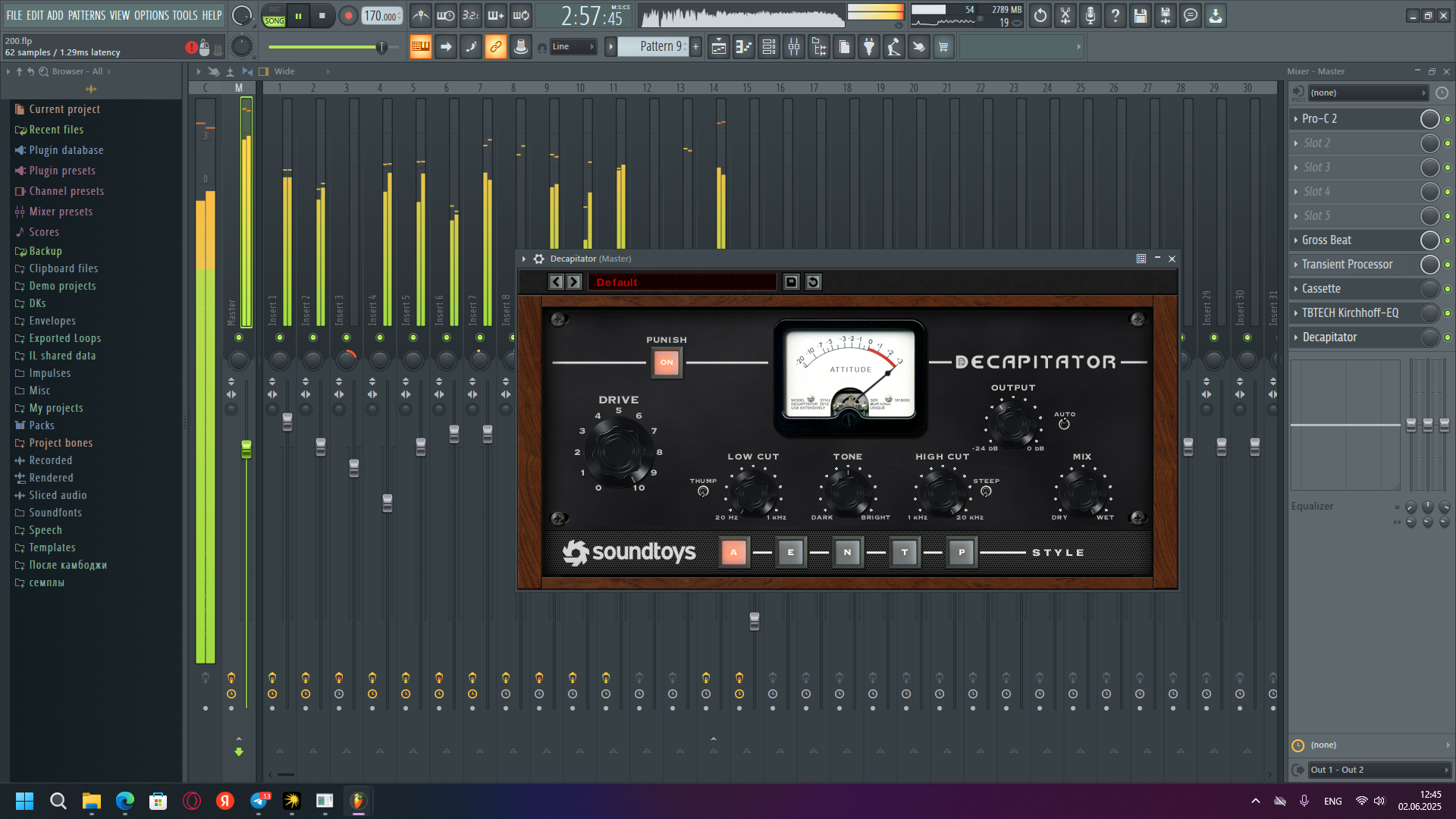Viewport: 1456px width, 819px height.
Task: Open the playlist view icon
Action: 719,47
